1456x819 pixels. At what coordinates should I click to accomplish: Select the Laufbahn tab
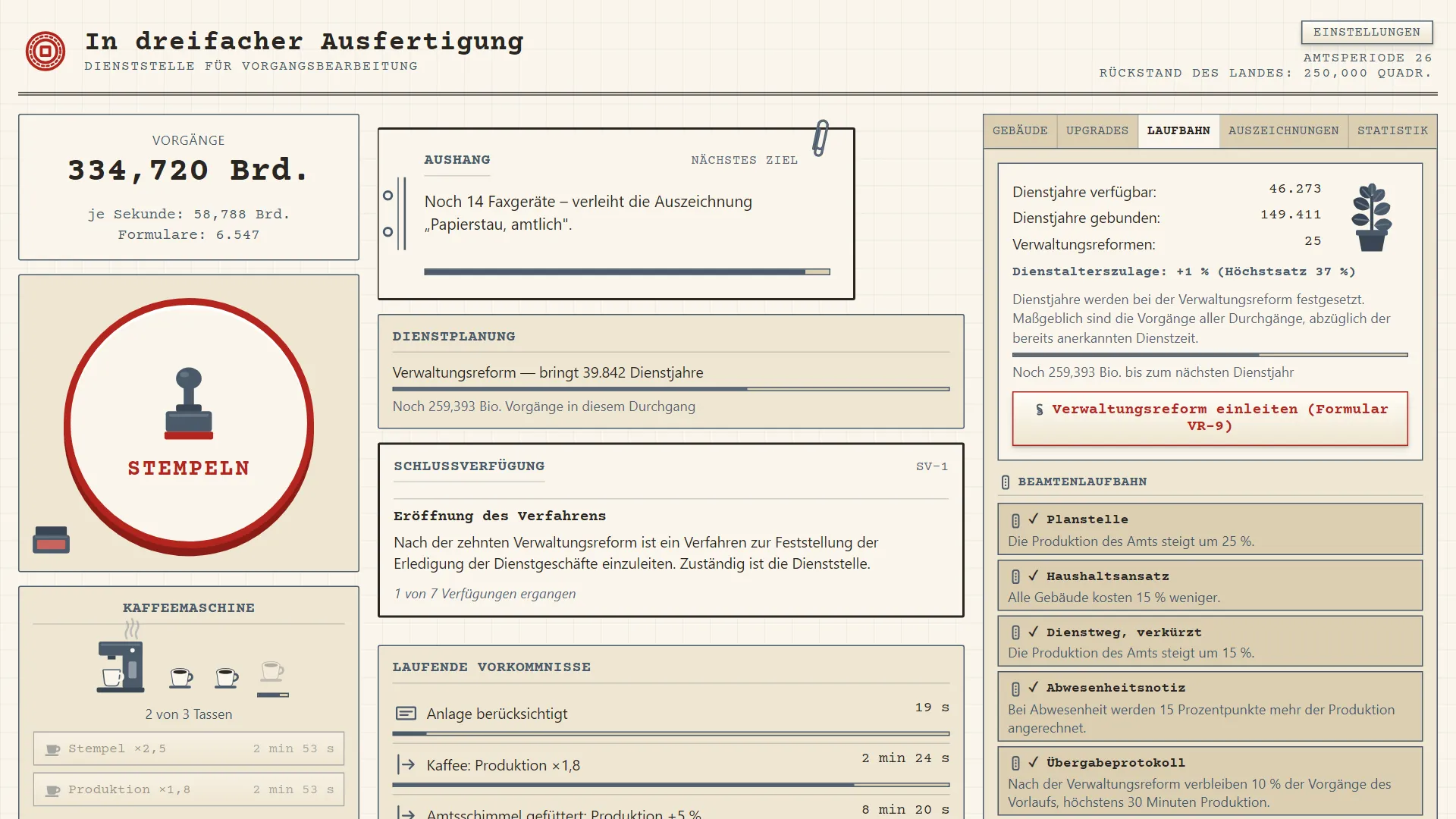(x=1178, y=130)
